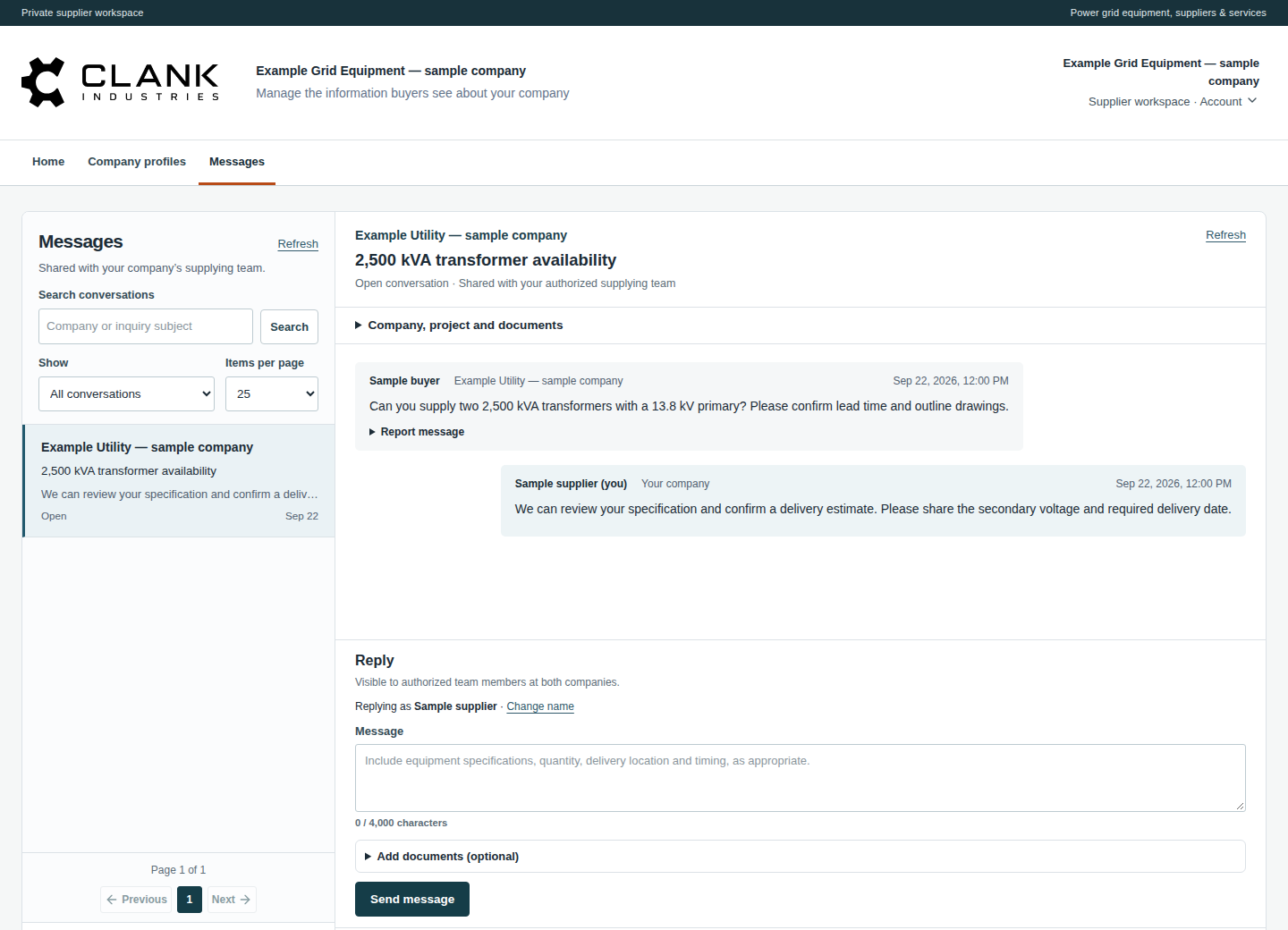The height and width of the screenshot is (930, 1288).
Task: Select the Example Utility conversation item
Action: click(179, 481)
